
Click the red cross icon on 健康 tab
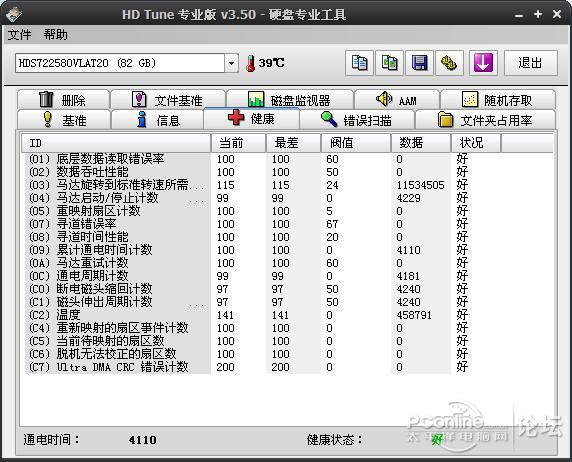tap(236, 118)
